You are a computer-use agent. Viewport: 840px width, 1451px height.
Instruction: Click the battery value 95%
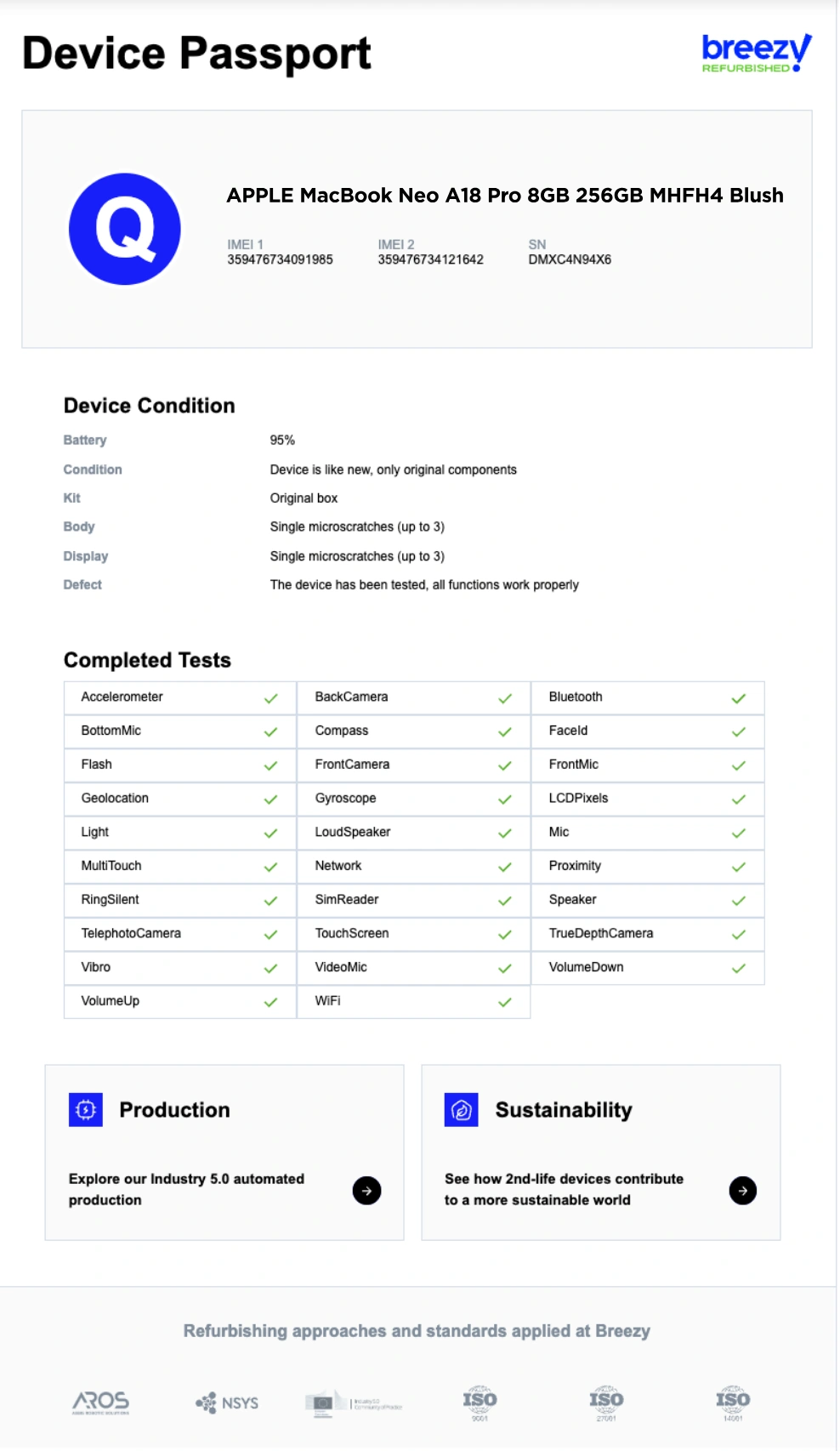click(x=282, y=440)
